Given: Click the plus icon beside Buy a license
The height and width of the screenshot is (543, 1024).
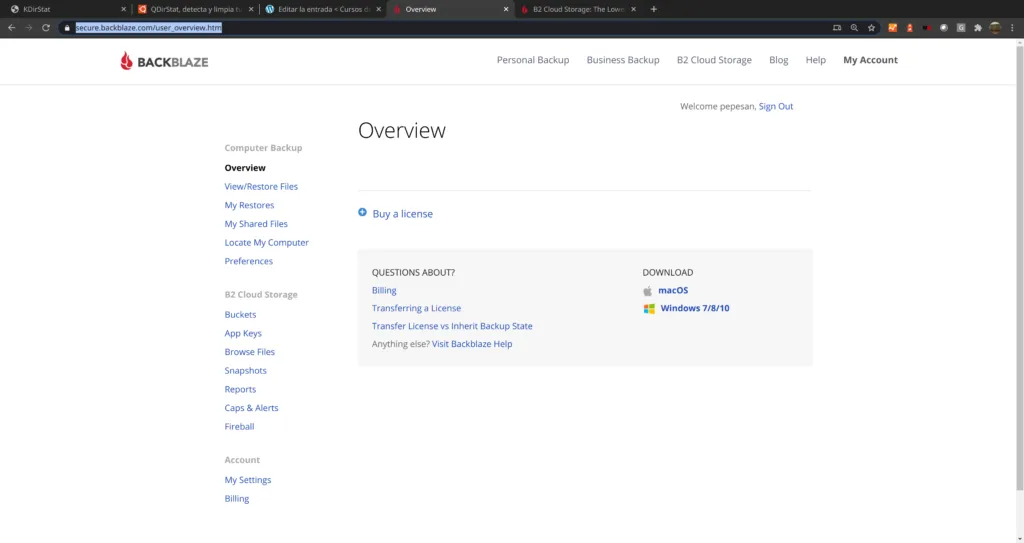Looking at the screenshot, I should (x=362, y=212).
